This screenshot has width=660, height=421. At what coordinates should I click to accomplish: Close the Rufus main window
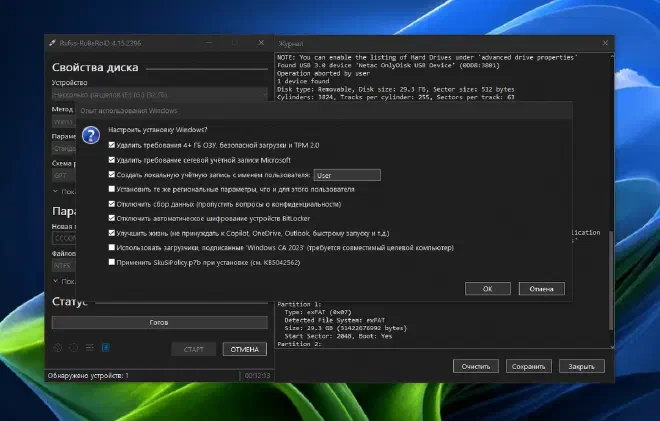261,43
